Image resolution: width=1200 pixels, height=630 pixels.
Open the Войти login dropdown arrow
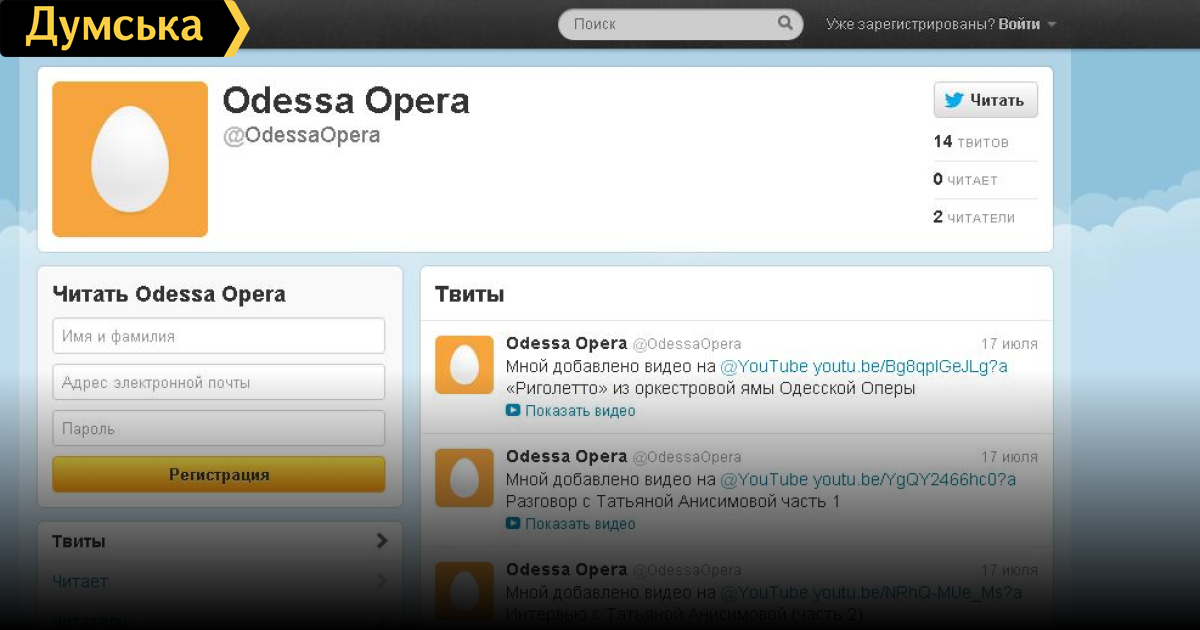click(x=1051, y=24)
